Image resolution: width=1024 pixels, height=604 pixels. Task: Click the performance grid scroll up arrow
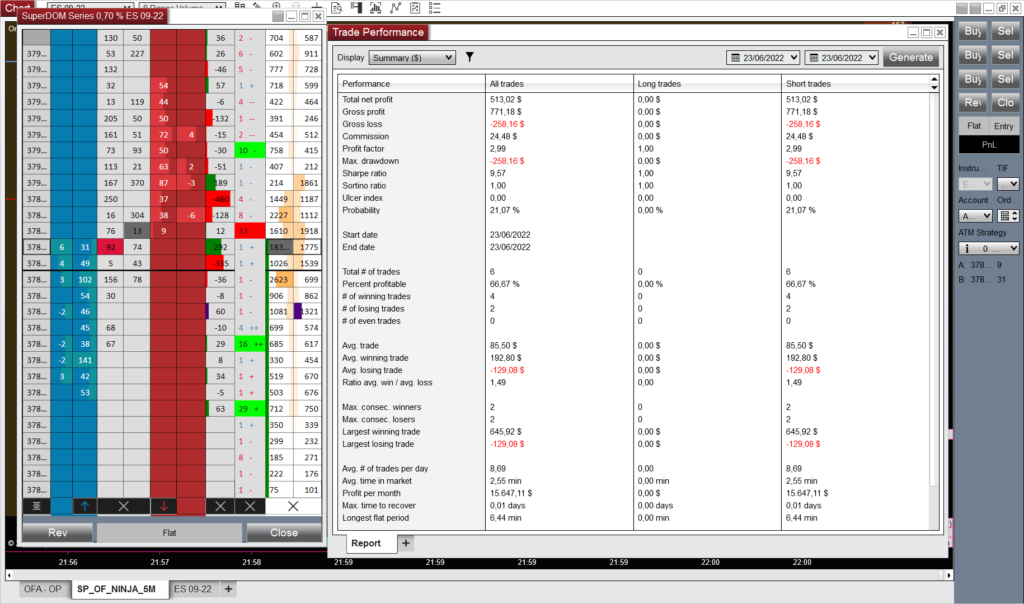(935, 79)
